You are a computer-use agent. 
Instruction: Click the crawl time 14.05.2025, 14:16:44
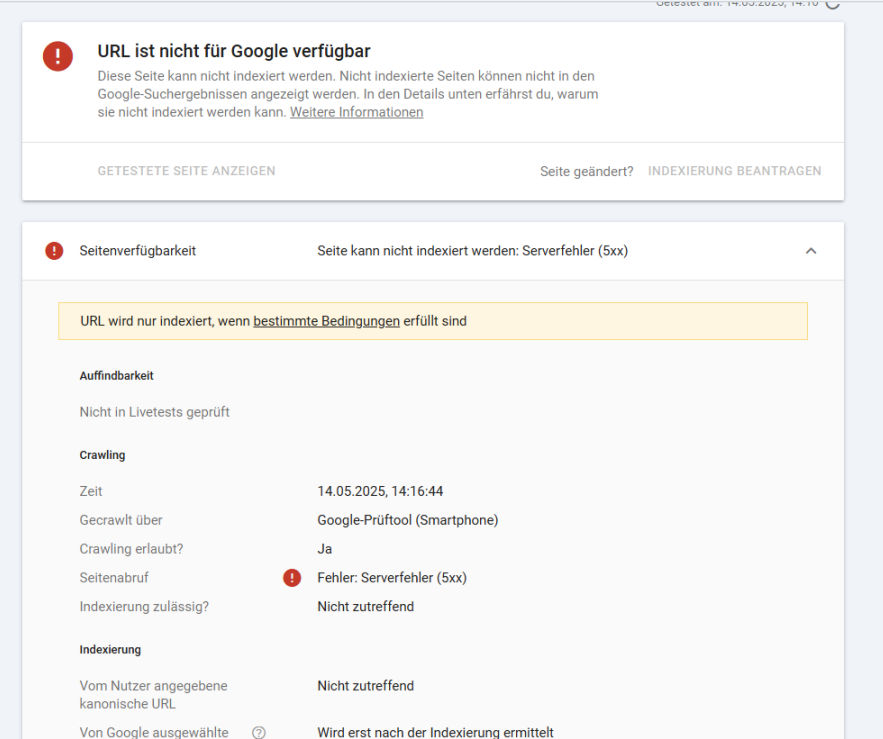(380, 491)
